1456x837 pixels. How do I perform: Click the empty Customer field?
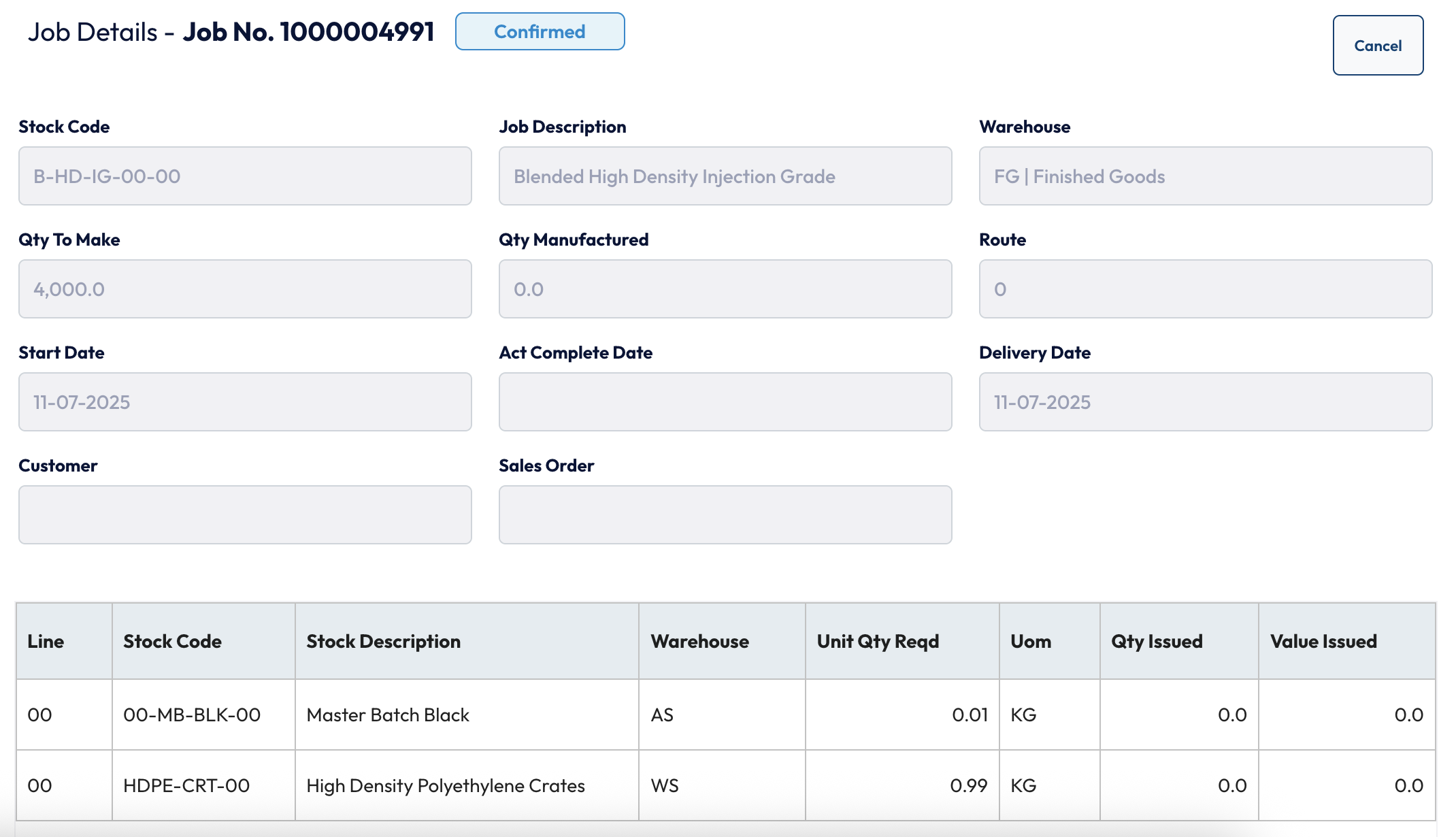(x=245, y=515)
